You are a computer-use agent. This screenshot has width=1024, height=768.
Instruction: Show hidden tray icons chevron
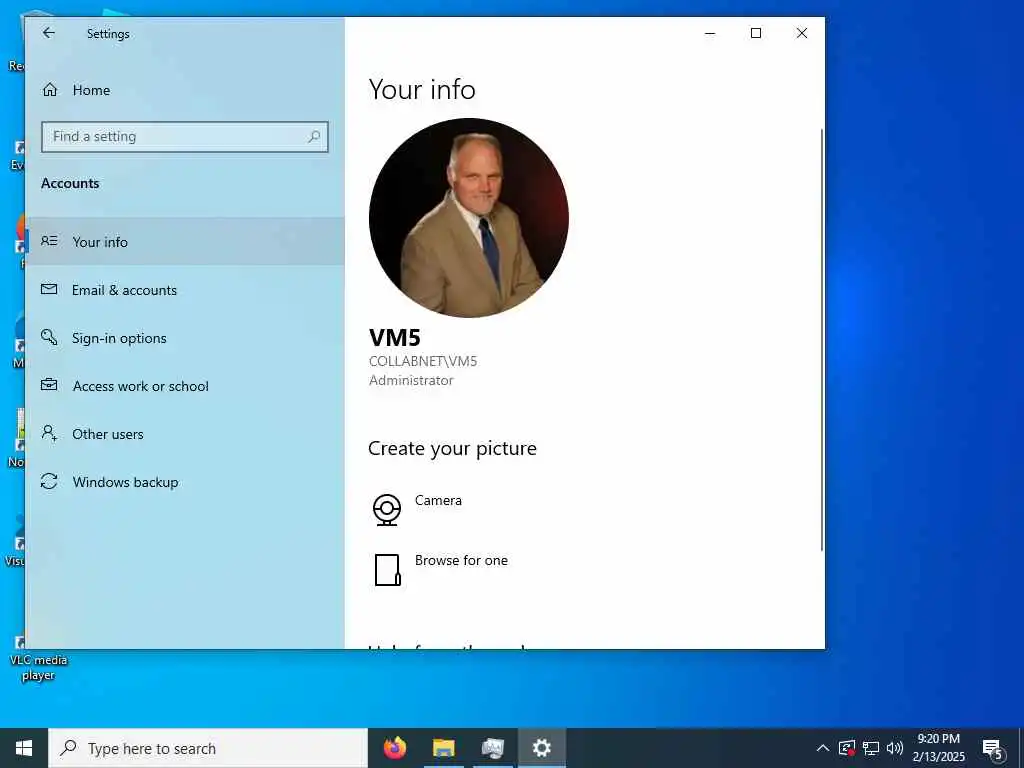[823, 748]
